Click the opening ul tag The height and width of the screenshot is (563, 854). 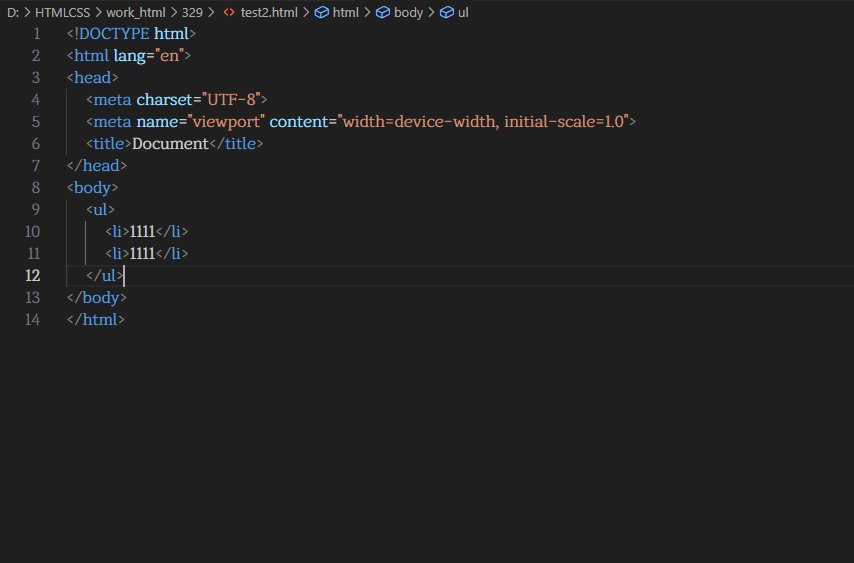101,210
